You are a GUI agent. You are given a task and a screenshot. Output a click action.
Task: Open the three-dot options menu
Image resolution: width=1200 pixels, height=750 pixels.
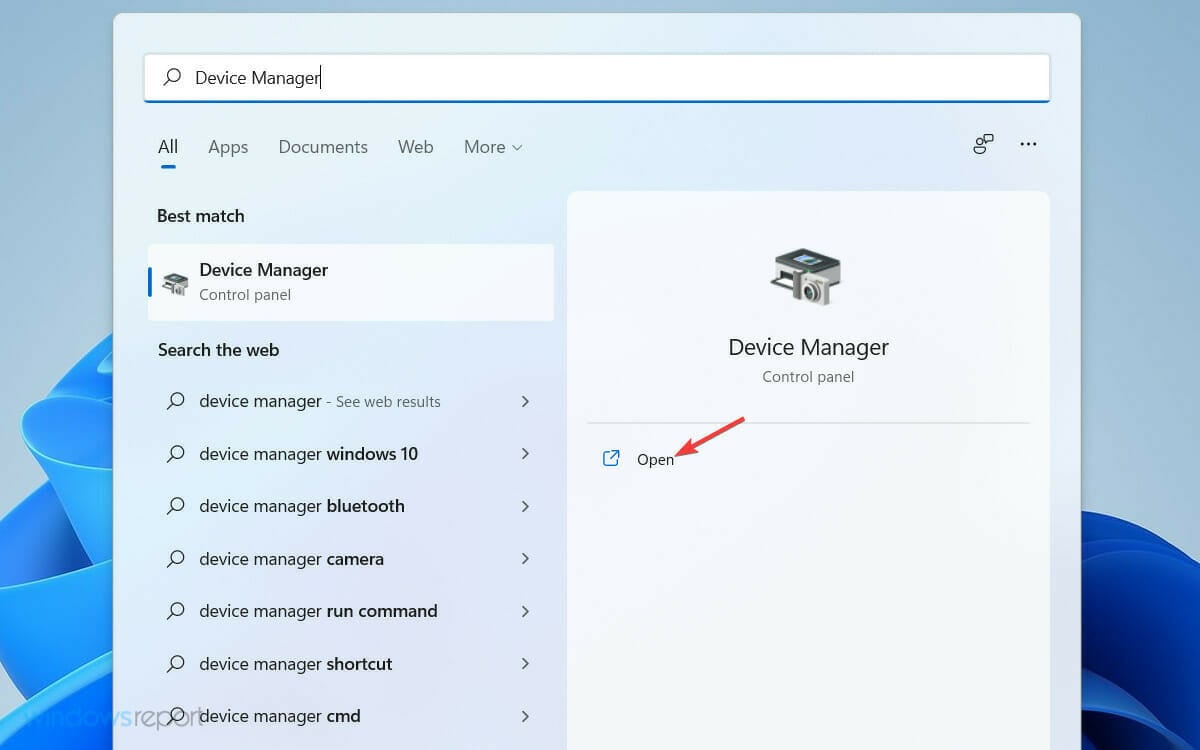pyautogui.click(x=1028, y=144)
